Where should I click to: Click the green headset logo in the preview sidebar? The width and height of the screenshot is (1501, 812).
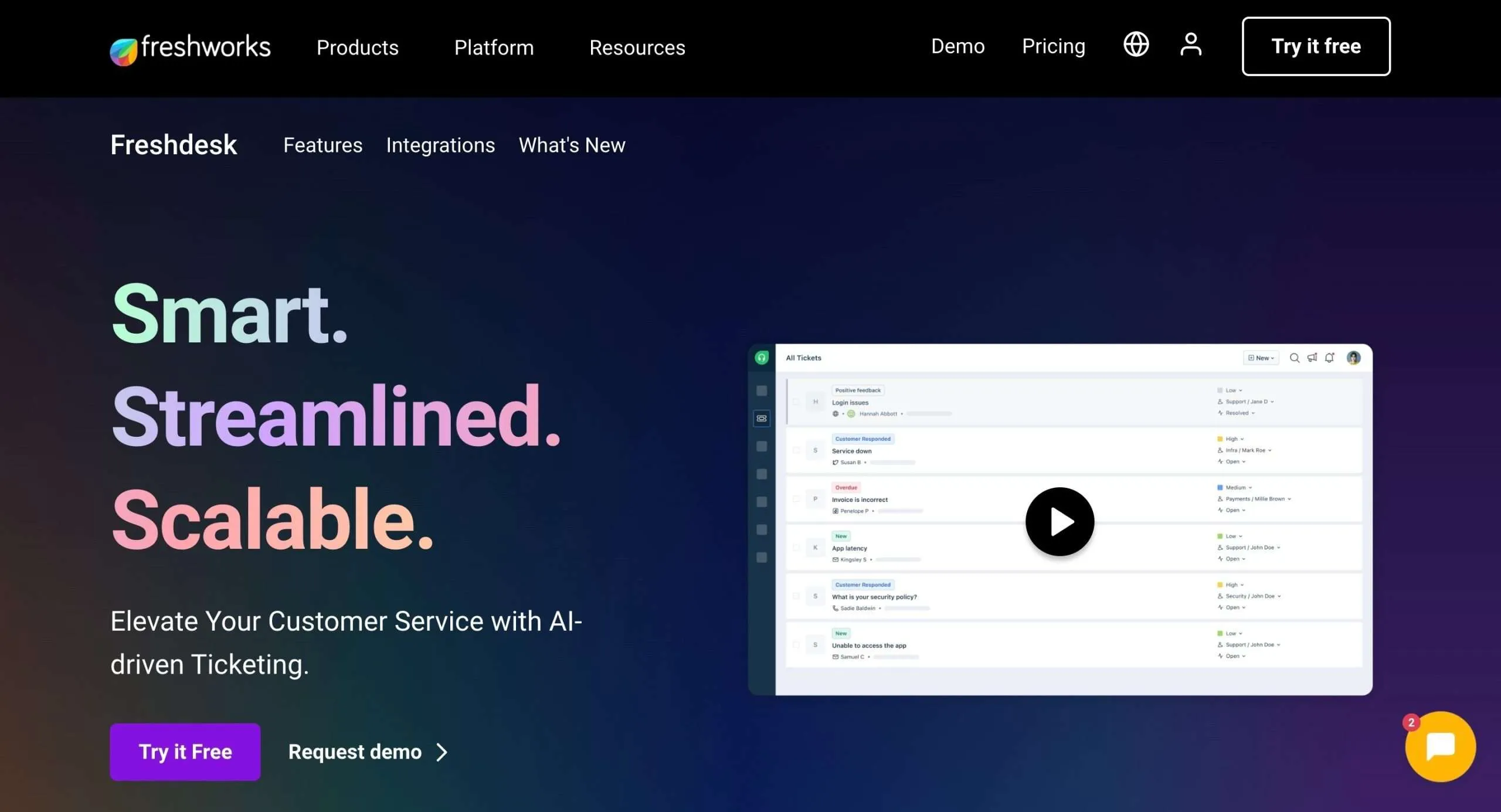click(x=761, y=358)
